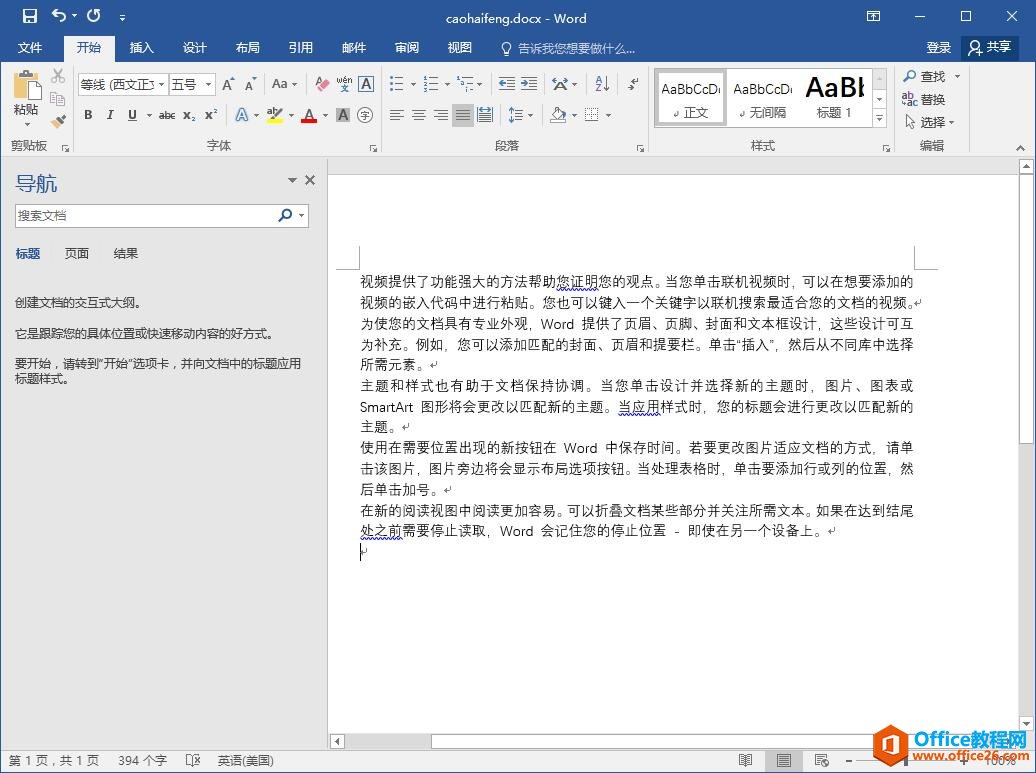Click the Cut scissors icon
Viewport: 1036px width, 773px height.
tap(58, 77)
